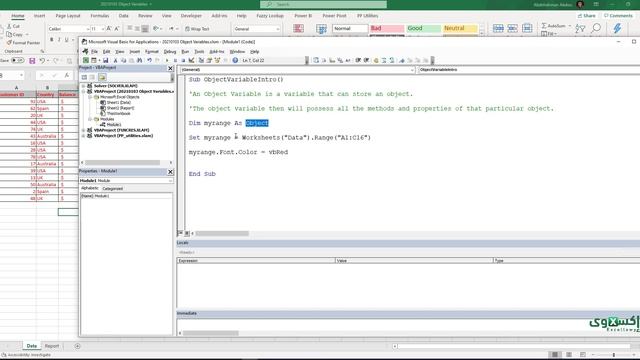Run the macro with the play icon

[167, 60]
